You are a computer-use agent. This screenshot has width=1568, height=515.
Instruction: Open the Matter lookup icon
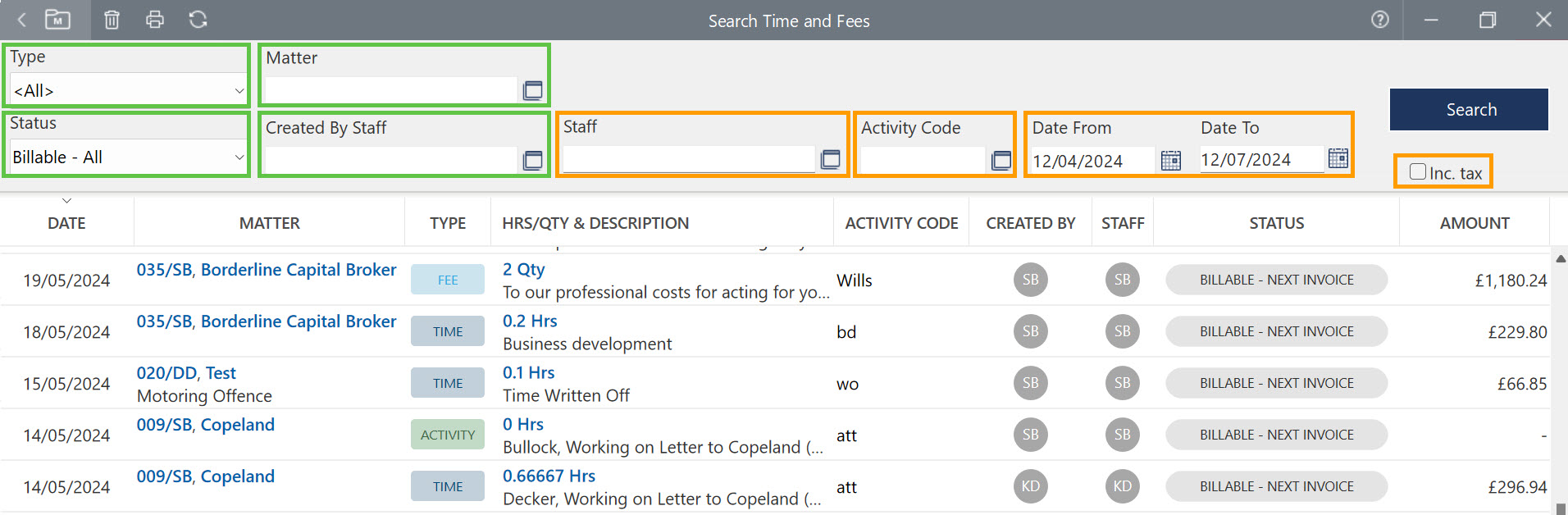click(x=532, y=90)
